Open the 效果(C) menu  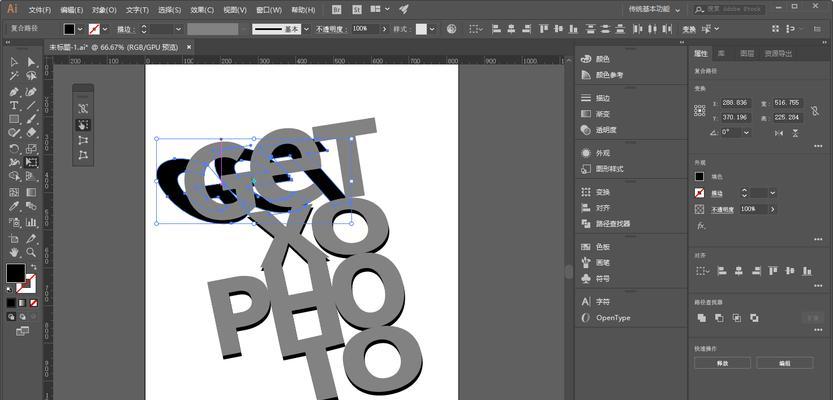click(x=202, y=10)
